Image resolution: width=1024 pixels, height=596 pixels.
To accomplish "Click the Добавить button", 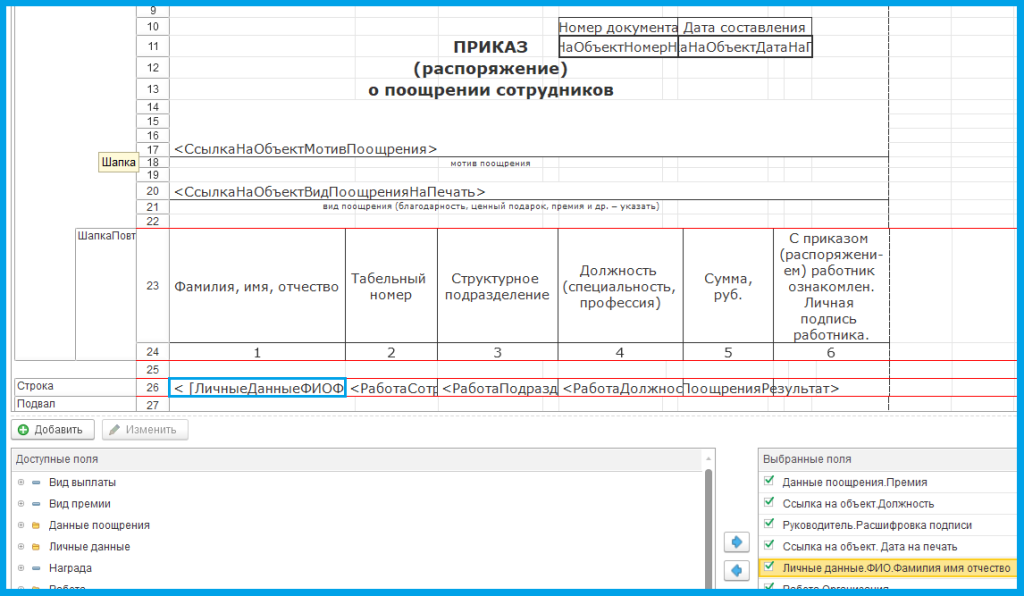I will click(x=53, y=430).
